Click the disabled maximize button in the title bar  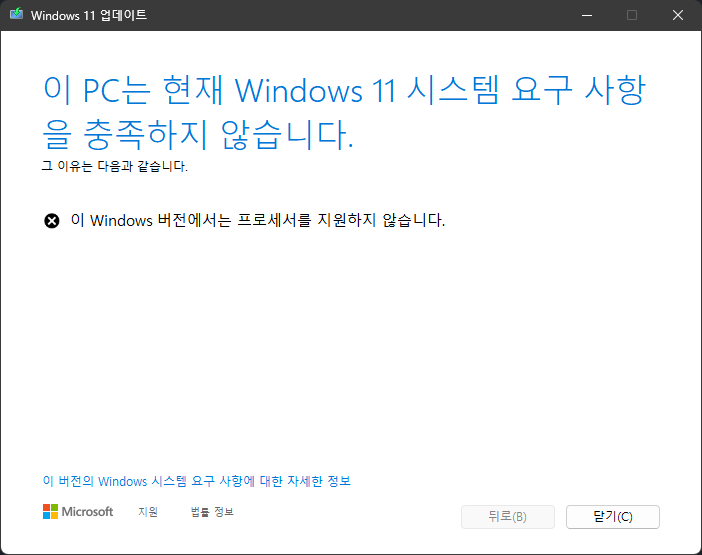point(632,15)
